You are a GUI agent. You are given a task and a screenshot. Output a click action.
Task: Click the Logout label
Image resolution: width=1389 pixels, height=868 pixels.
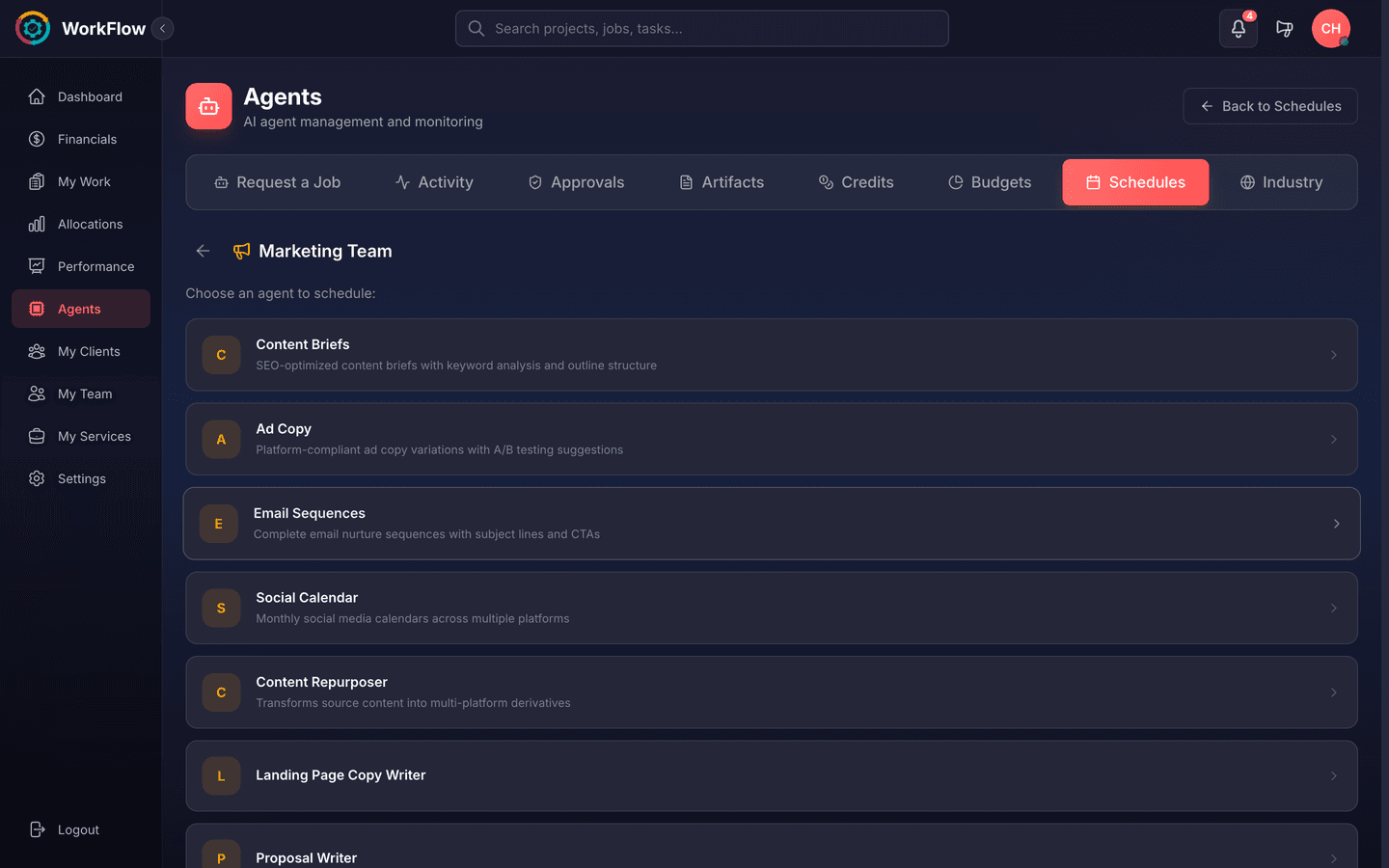tap(78, 829)
